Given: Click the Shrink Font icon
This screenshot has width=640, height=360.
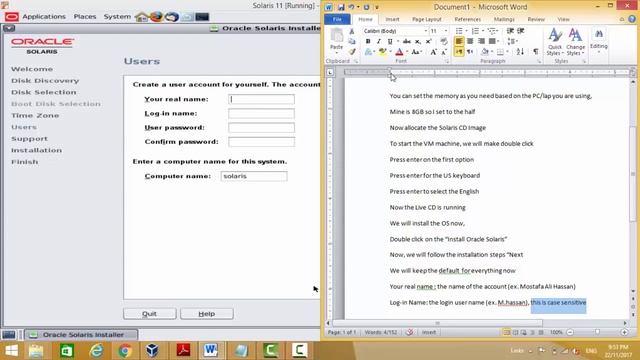Looking at the screenshot, I should [444, 52].
